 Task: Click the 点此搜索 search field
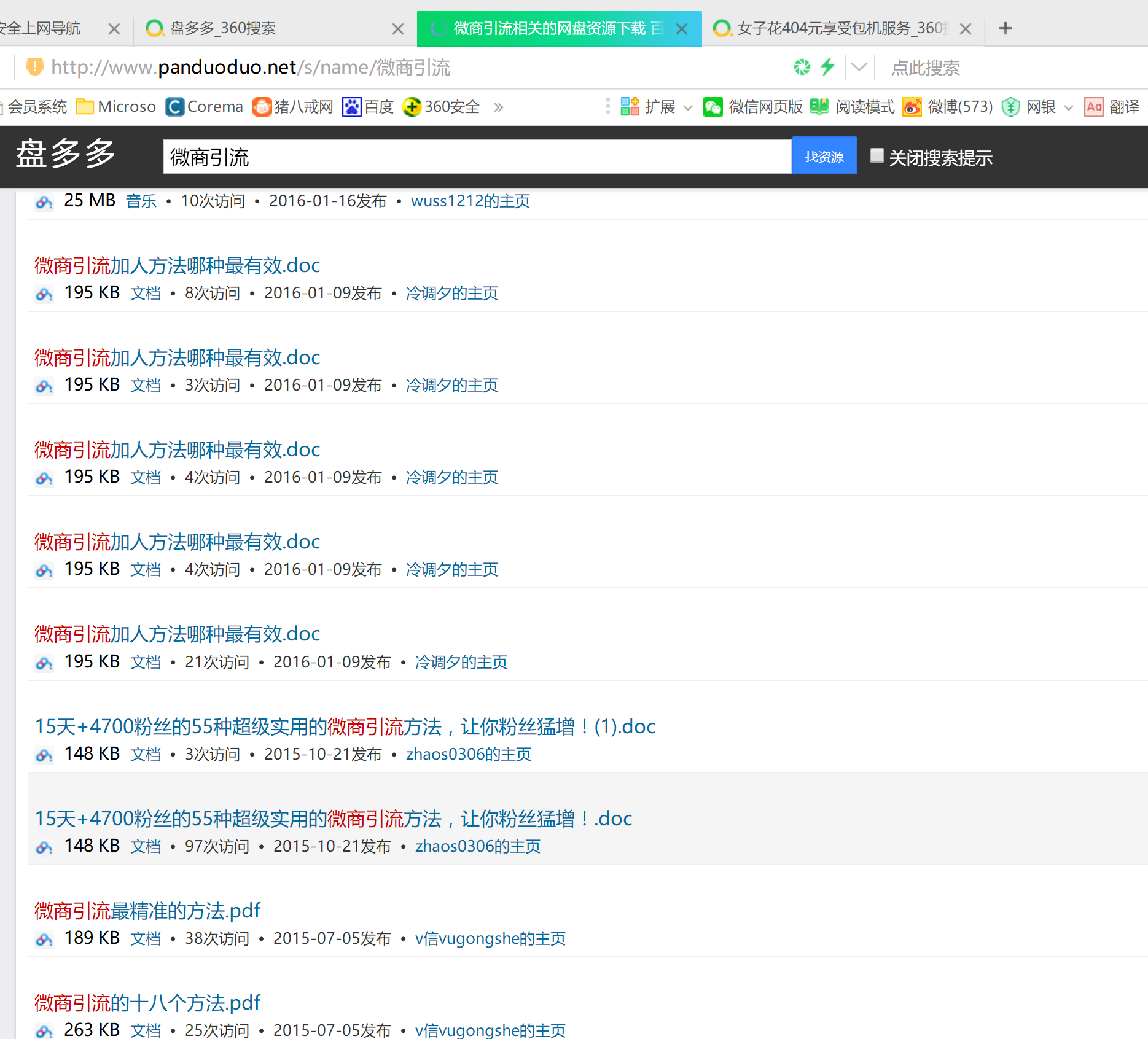925,68
